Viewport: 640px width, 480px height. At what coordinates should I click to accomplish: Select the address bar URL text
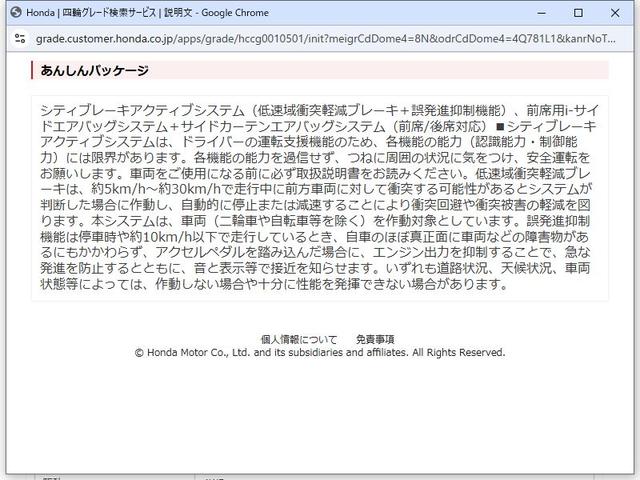[x=325, y=39]
